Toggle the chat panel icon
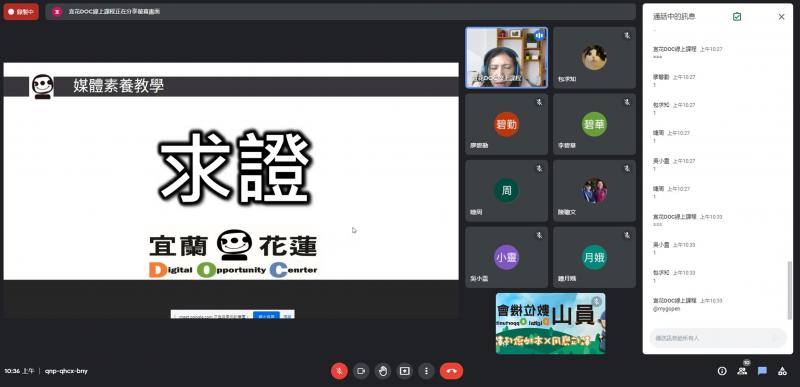This screenshot has width=800, height=387. point(762,371)
